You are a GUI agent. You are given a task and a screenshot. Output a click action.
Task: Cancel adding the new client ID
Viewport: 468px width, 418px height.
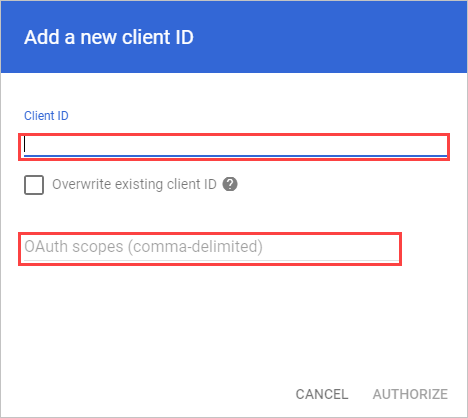(322, 394)
